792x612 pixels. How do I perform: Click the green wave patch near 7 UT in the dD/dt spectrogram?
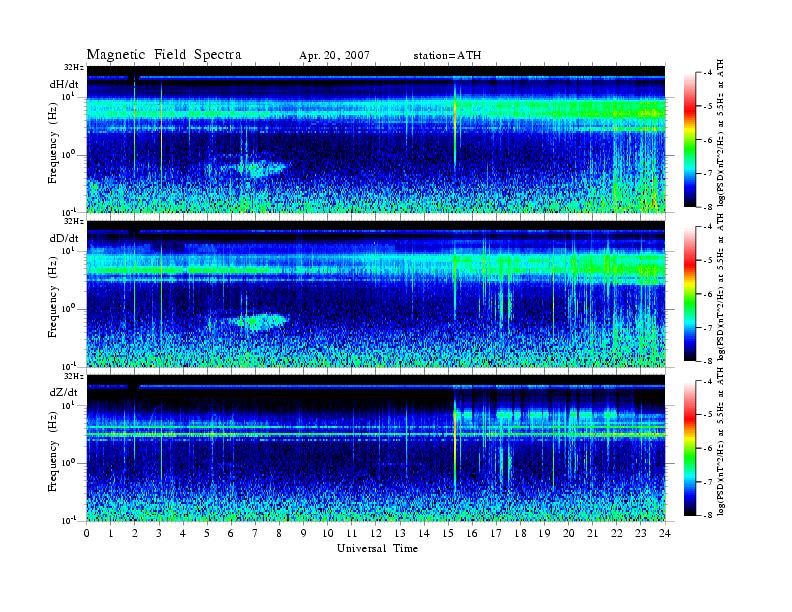(259, 321)
